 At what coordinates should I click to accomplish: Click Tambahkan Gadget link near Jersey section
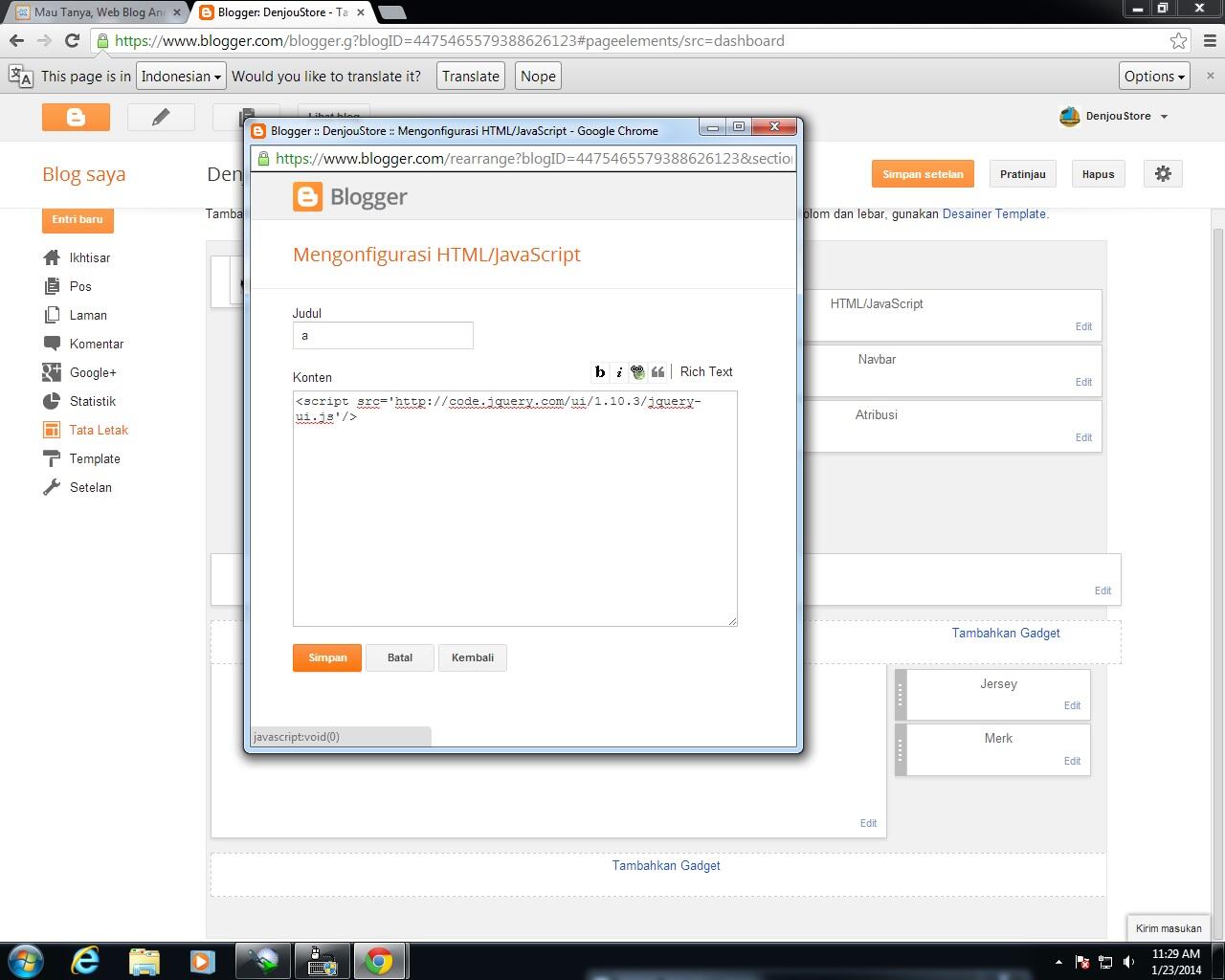coord(1006,633)
